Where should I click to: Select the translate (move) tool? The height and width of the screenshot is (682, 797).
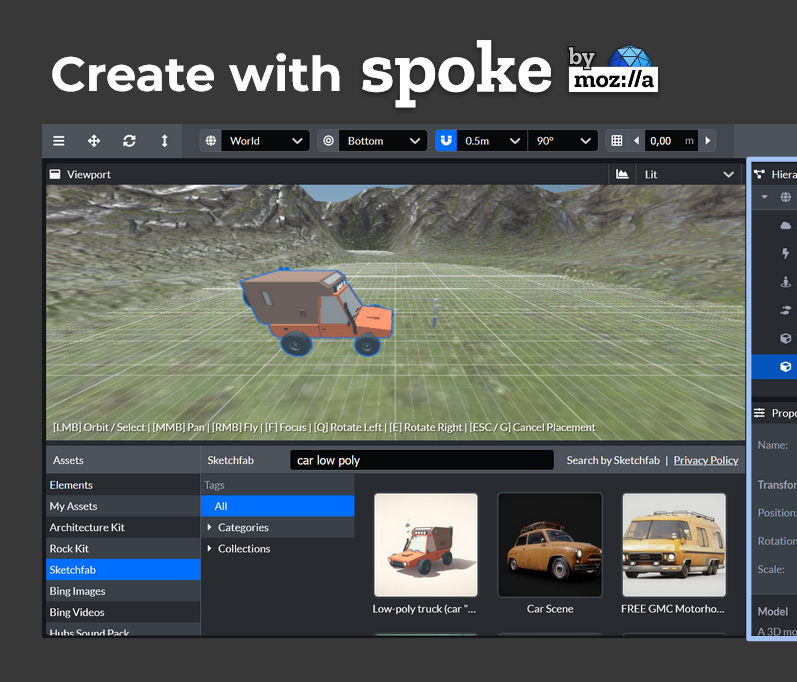tap(94, 141)
